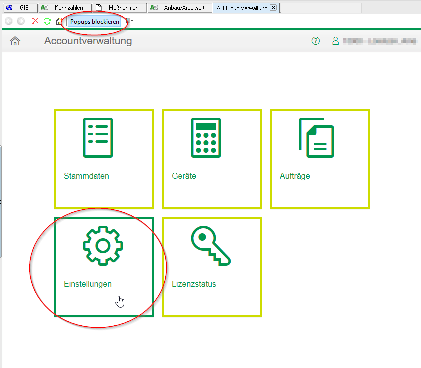The width and height of the screenshot is (421, 368).
Task: Click the blurred username in header
Action: 379,41
